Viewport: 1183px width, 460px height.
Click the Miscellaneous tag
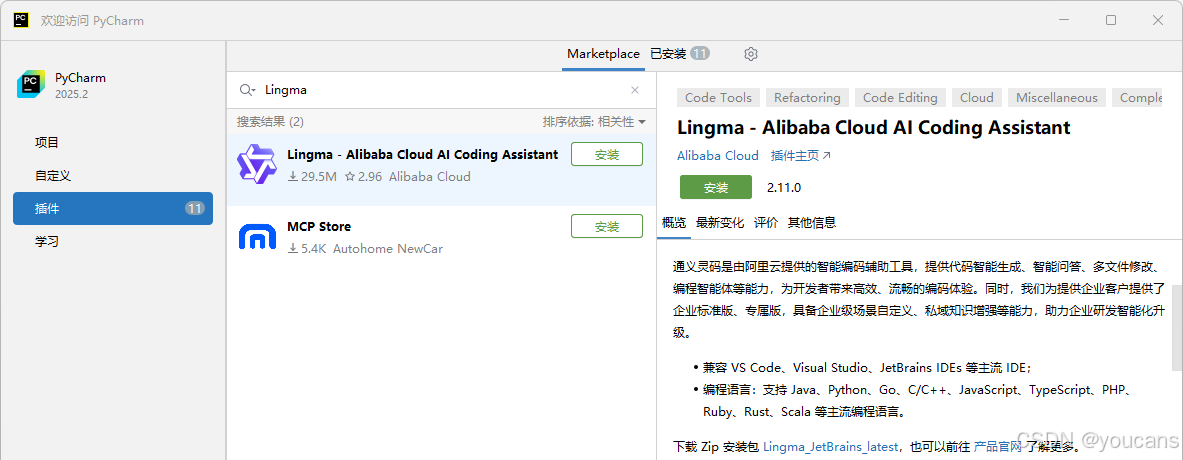(1057, 97)
